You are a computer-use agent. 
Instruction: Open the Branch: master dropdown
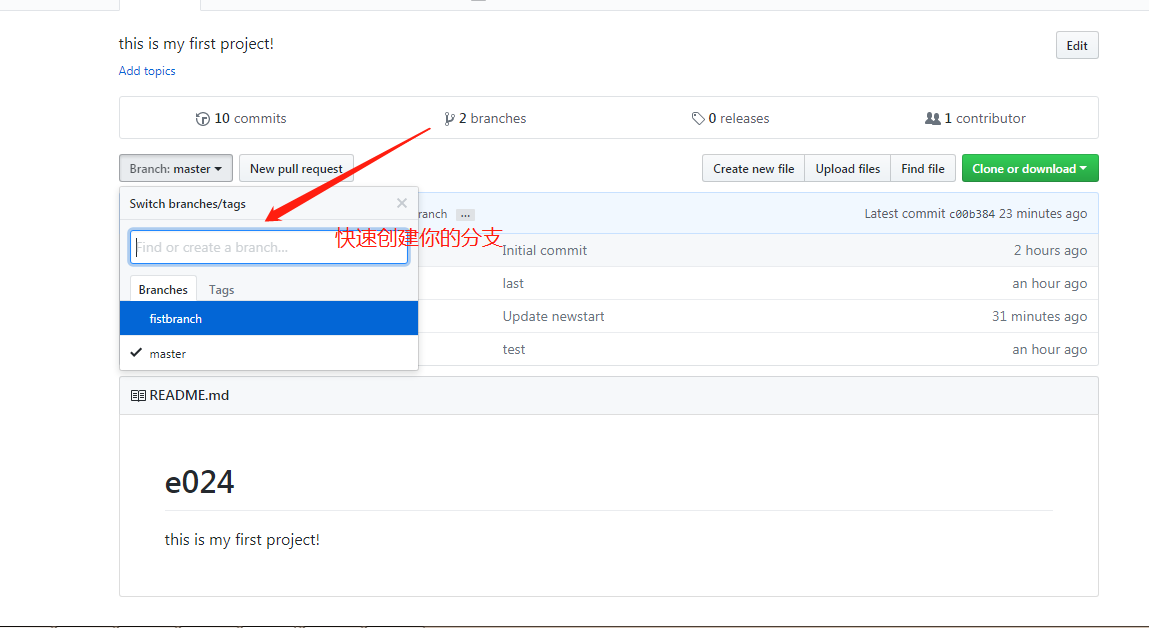pos(176,169)
